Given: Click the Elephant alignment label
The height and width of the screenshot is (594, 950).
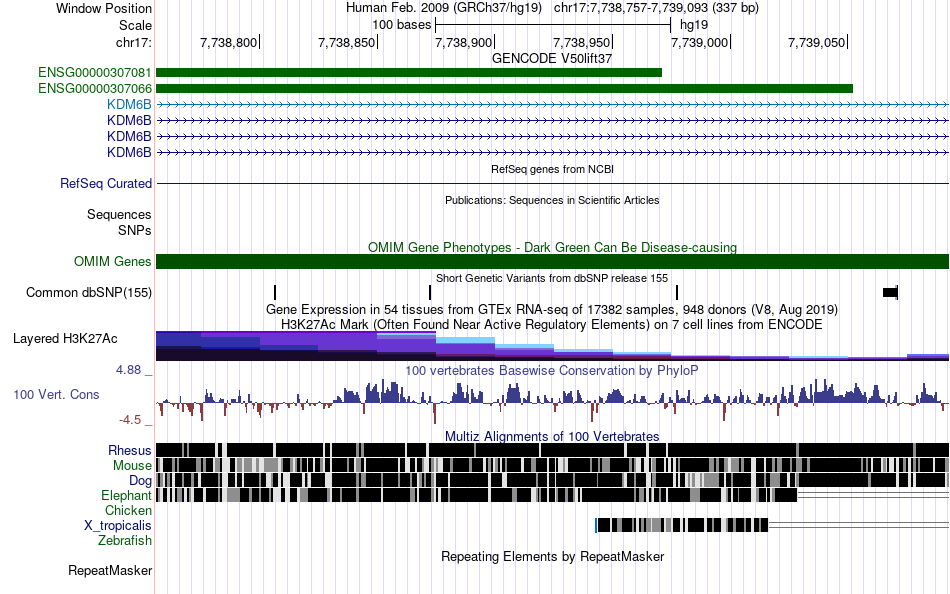Looking at the screenshot, I should [x=126, y=495].
